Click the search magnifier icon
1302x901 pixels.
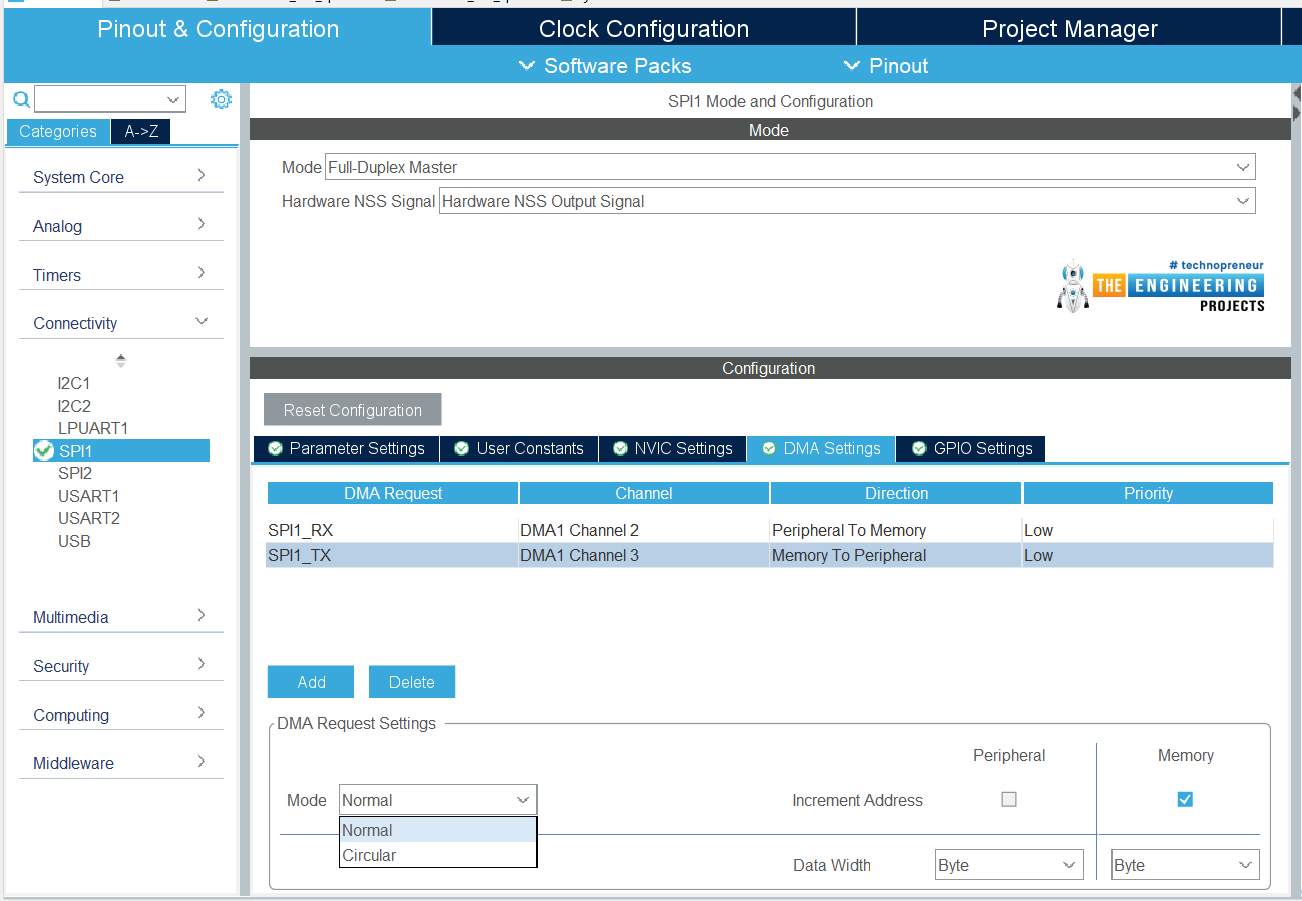[21, 99]
